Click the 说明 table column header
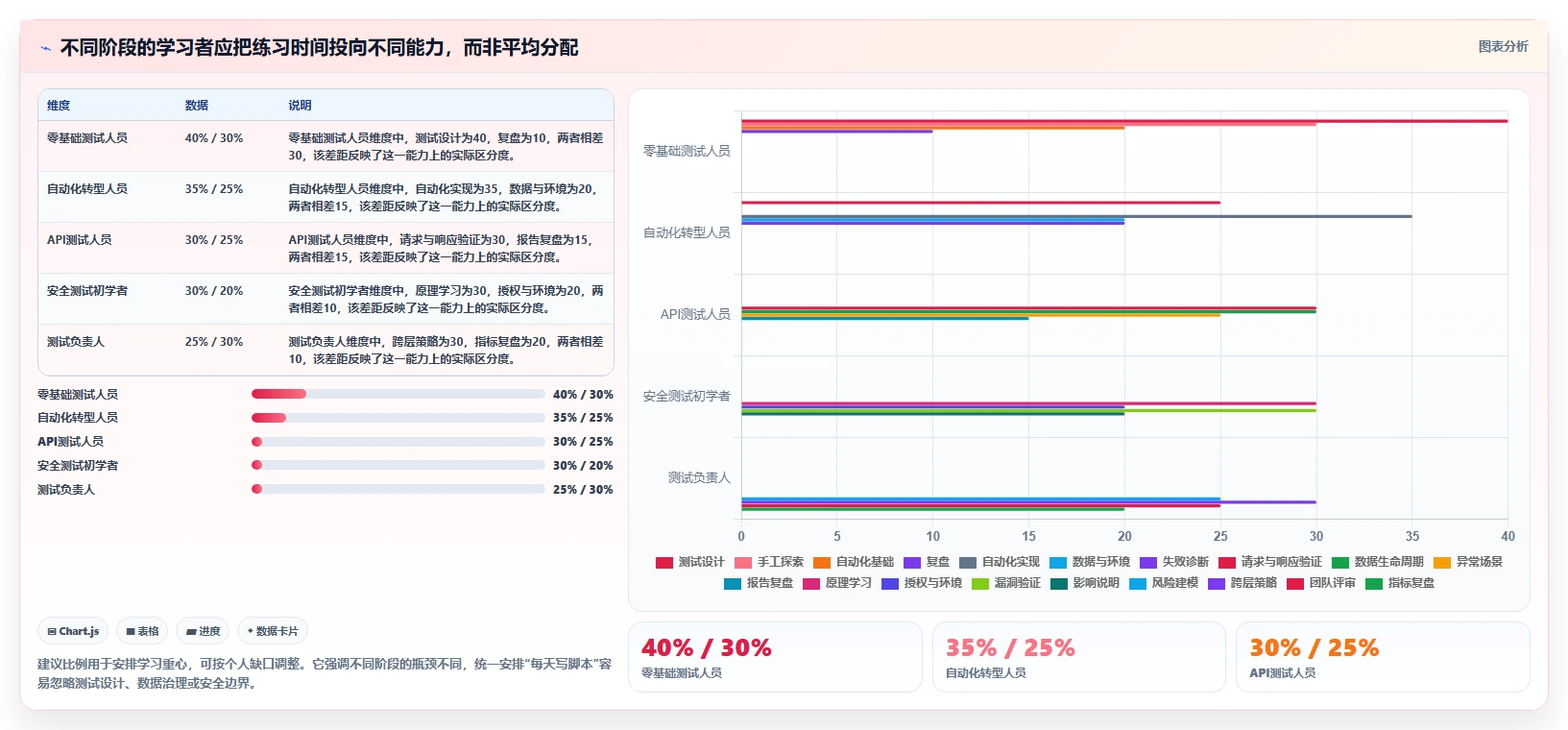This screenshot has height=730, width=1568. [300, 106]
